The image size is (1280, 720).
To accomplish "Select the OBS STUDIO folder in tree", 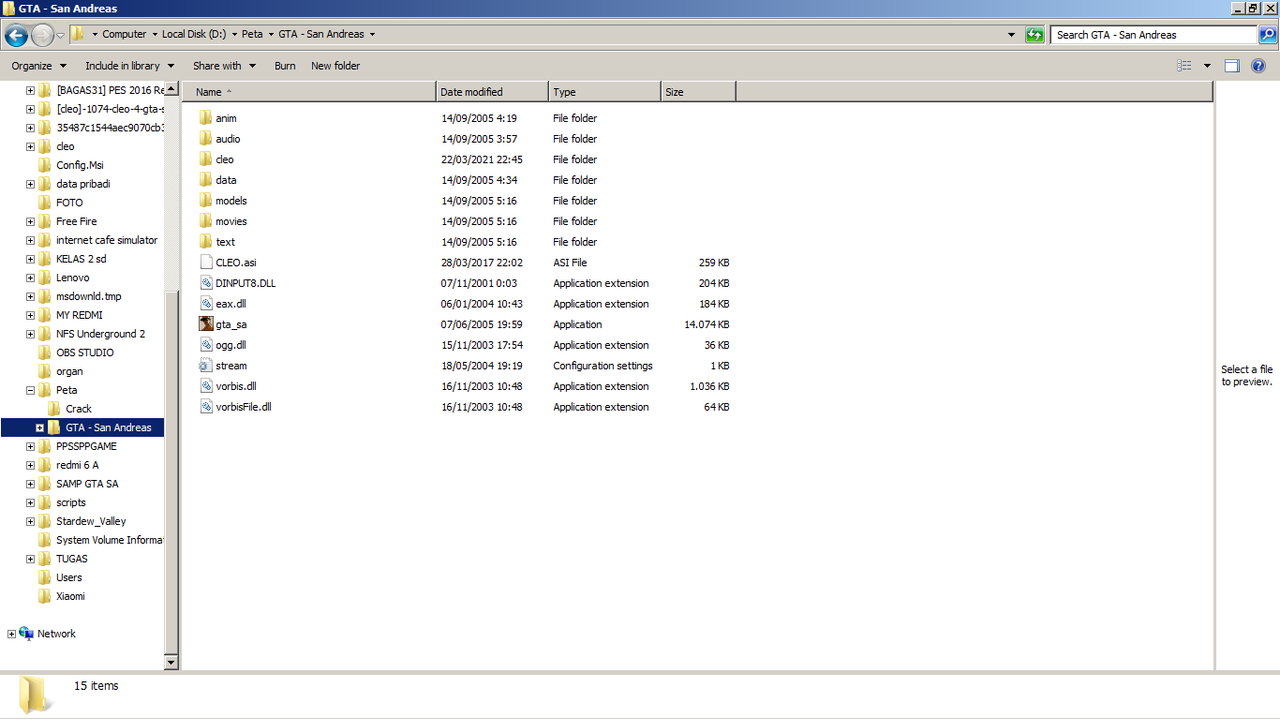I will (85, 353).
